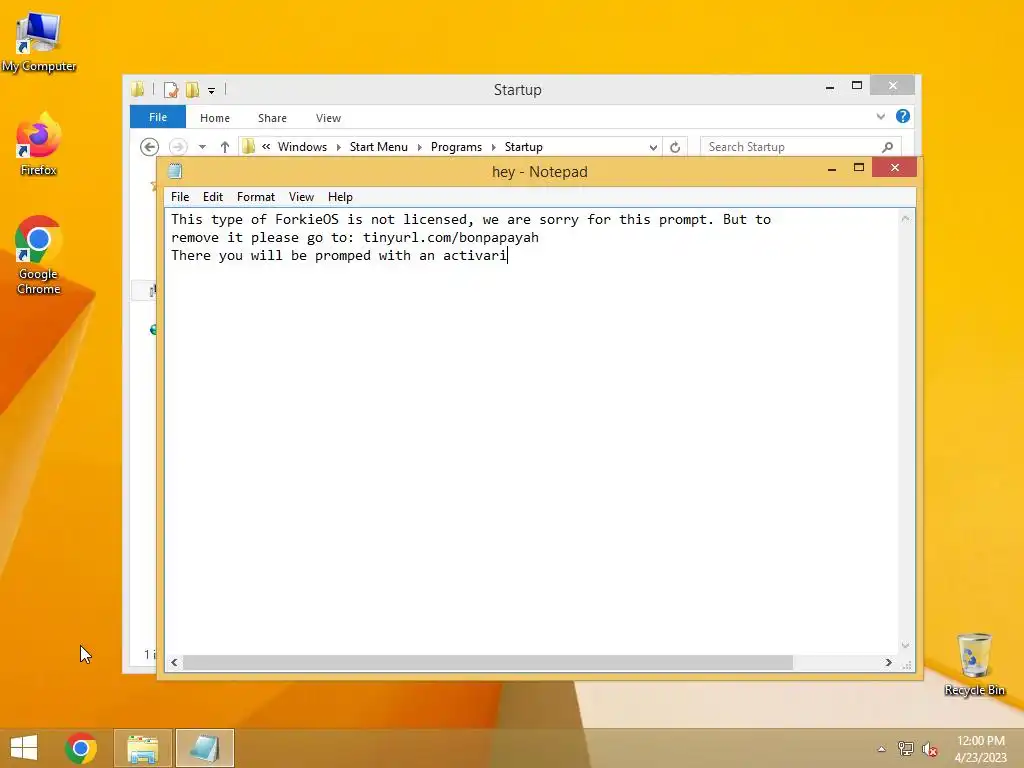Open Firefox desktop shortcut
This screenshot has height=768, width=1024.
[x=39, y=145]
